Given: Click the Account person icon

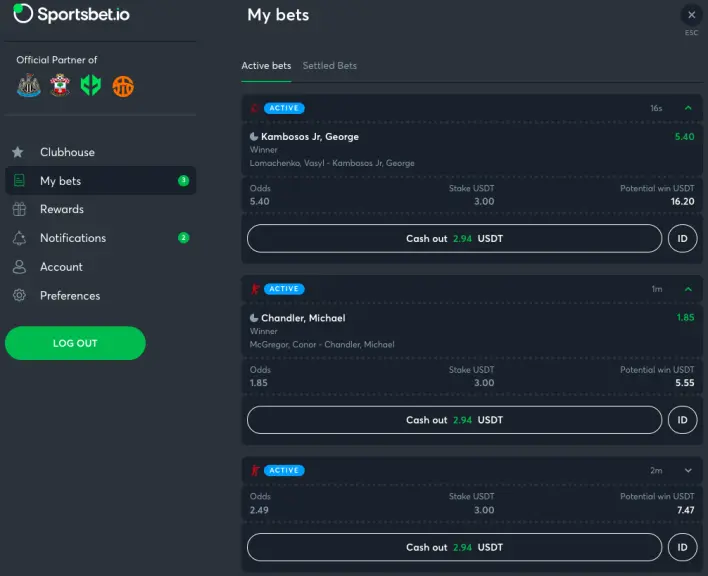Looking at the screenshot, I should pyautogui.click(x=19, y=267).
